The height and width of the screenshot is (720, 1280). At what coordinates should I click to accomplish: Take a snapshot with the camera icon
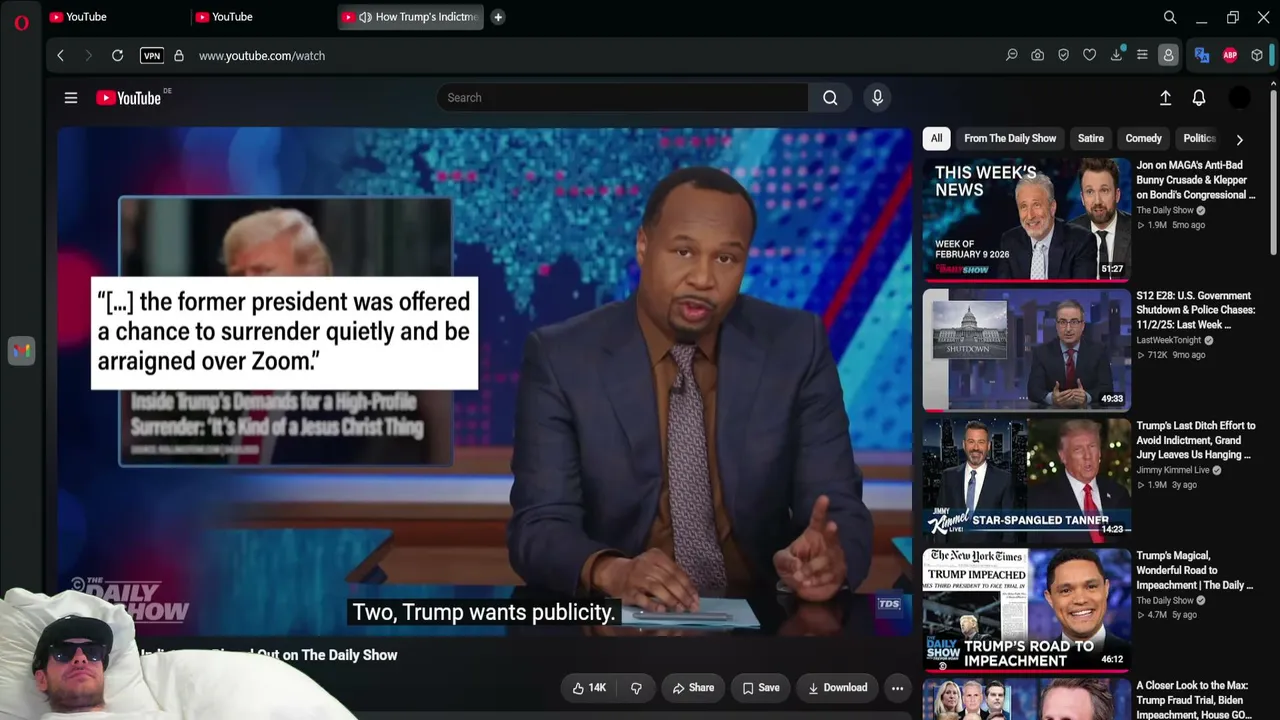[1038, 56]
